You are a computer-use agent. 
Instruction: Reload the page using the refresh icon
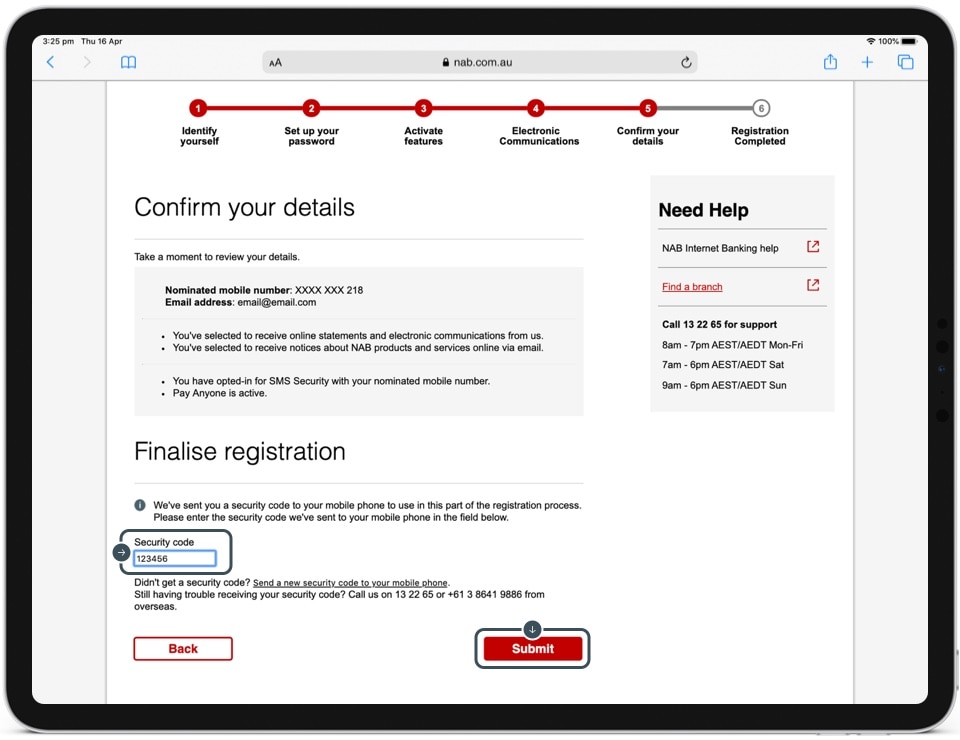[686, 62]
